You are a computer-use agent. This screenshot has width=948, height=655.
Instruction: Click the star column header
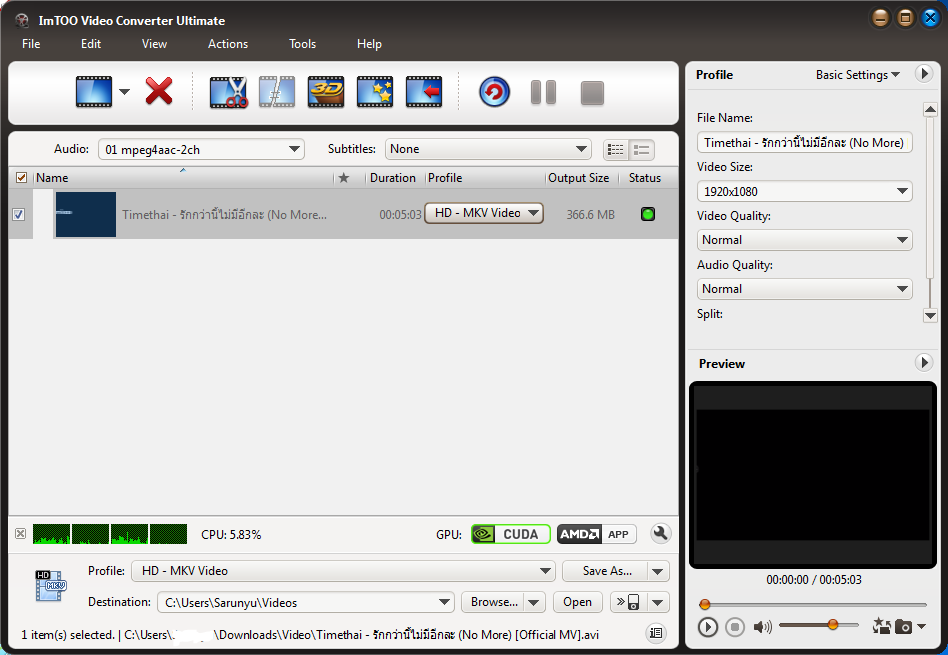coord(343,178)
